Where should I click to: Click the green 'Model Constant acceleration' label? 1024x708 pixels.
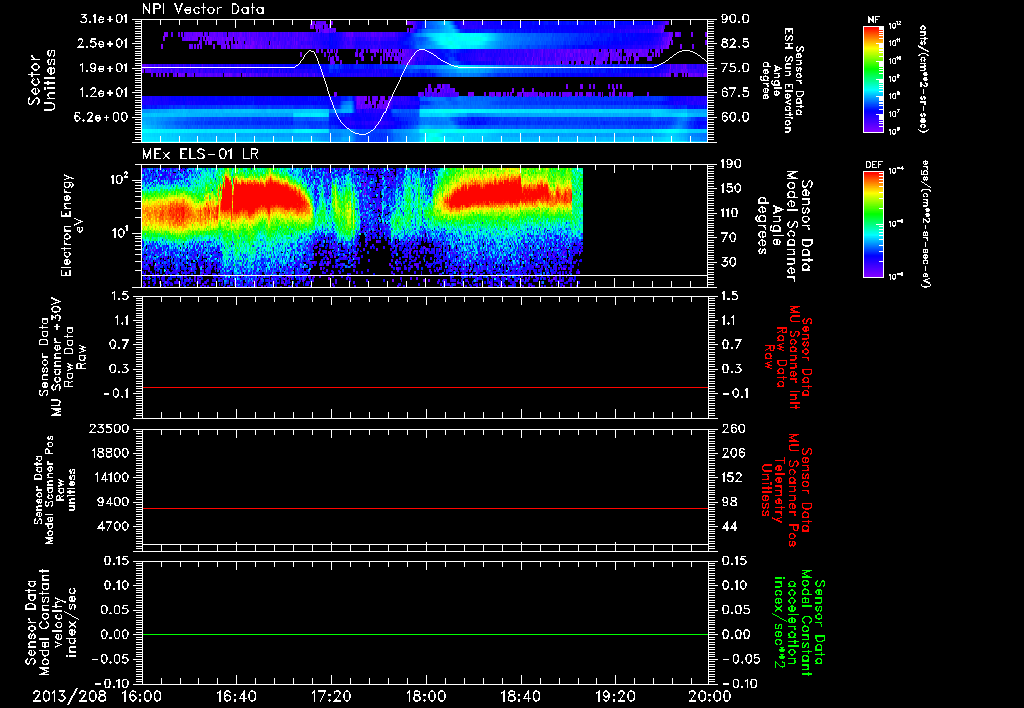click(x=800, y=622)
